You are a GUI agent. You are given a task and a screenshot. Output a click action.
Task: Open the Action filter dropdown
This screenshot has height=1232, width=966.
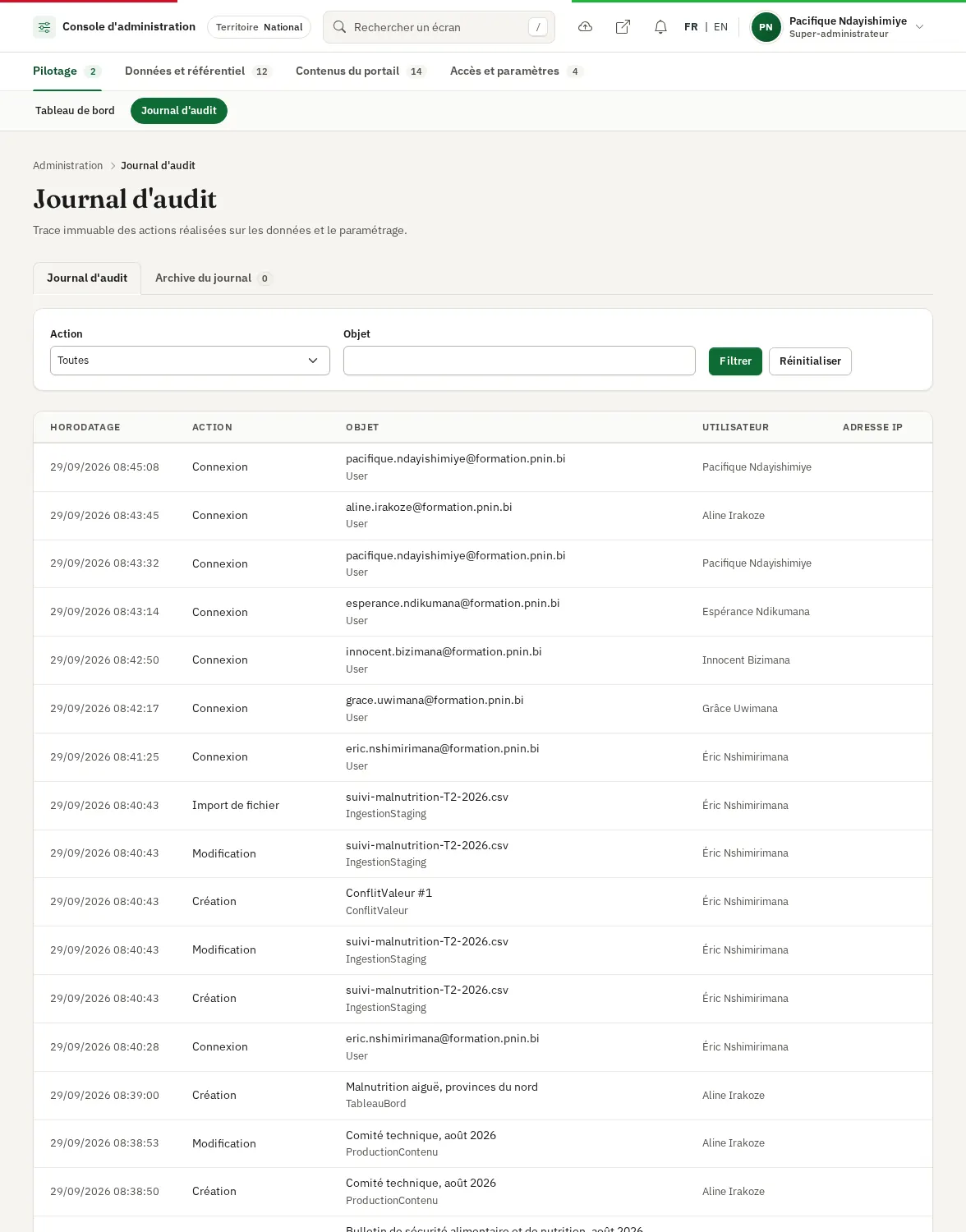(190, 361)
